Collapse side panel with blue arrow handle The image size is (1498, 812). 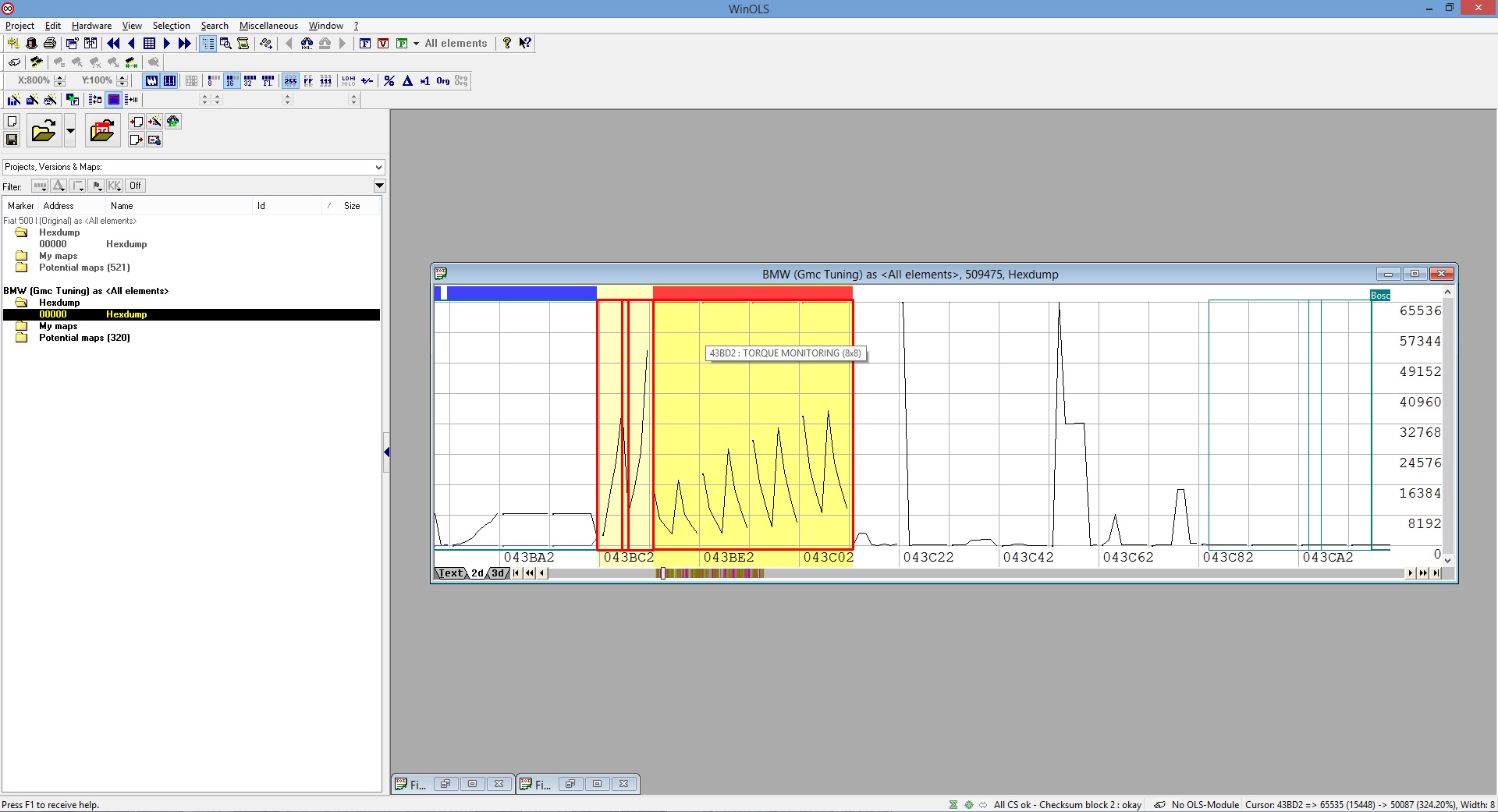pos(386,452)
